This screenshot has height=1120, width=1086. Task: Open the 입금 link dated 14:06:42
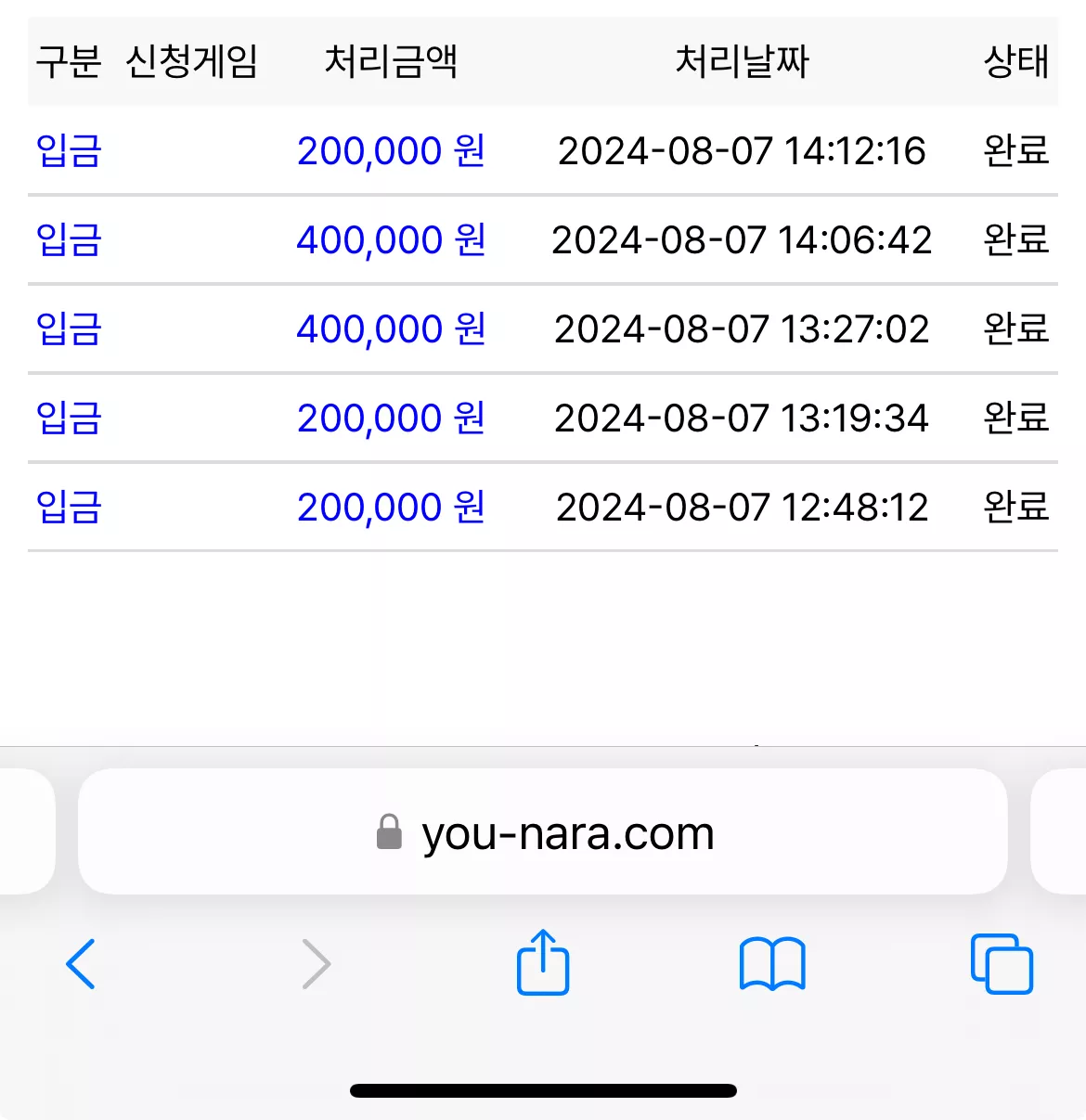pos(69,239)
